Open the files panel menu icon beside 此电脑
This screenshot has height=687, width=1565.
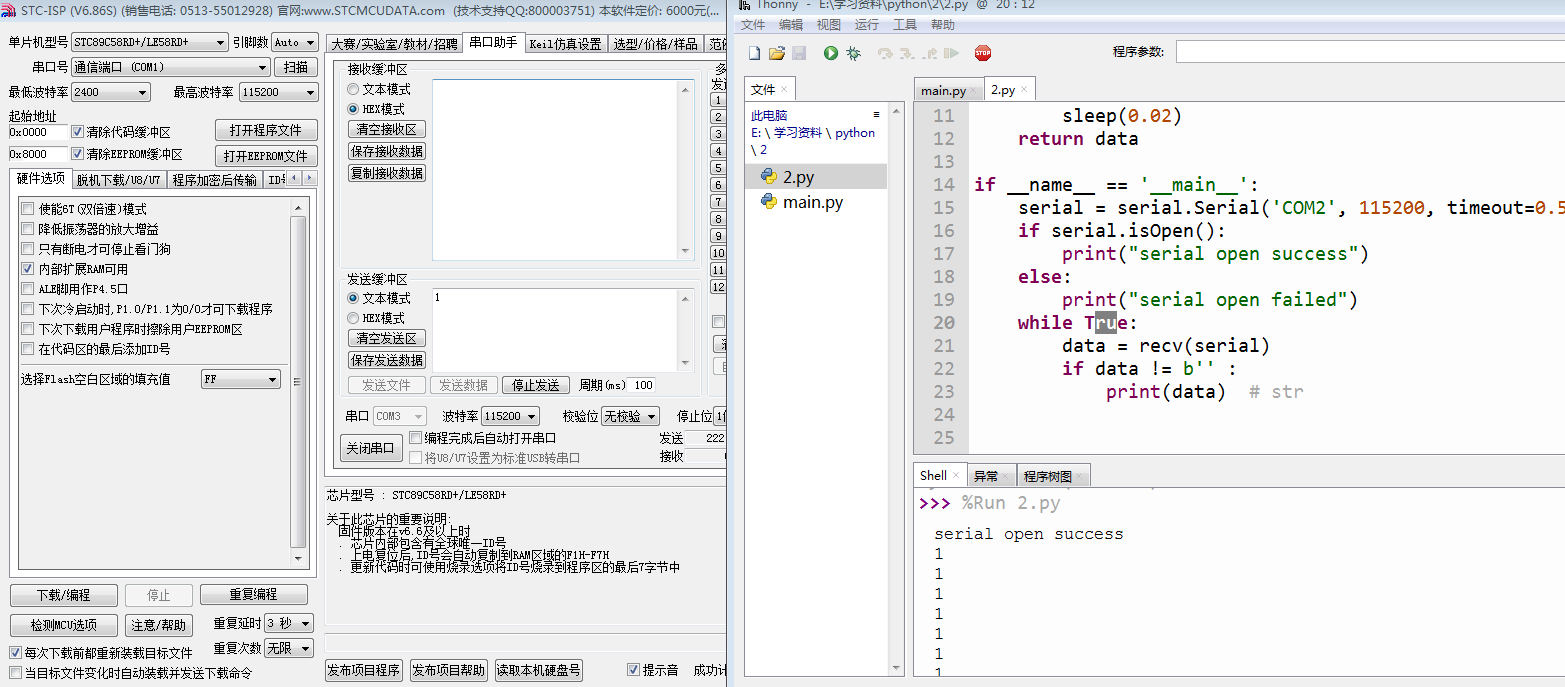877,115
